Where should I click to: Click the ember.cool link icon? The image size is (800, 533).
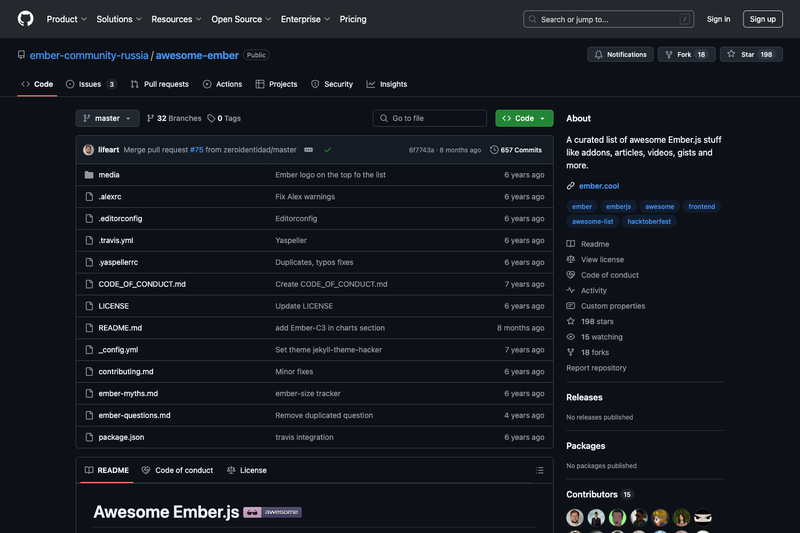(570, 186)
